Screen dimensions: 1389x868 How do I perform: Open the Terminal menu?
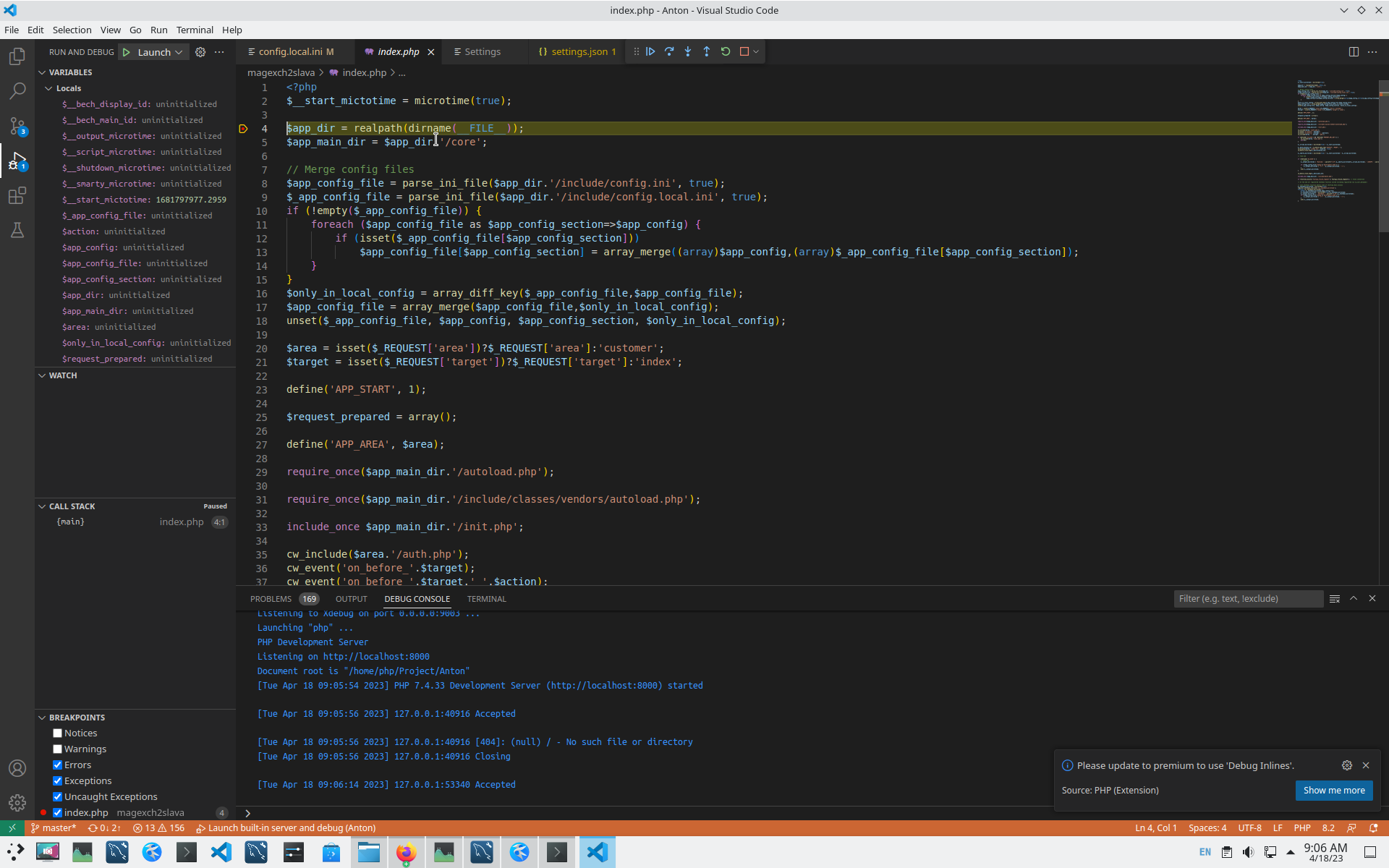195,30
